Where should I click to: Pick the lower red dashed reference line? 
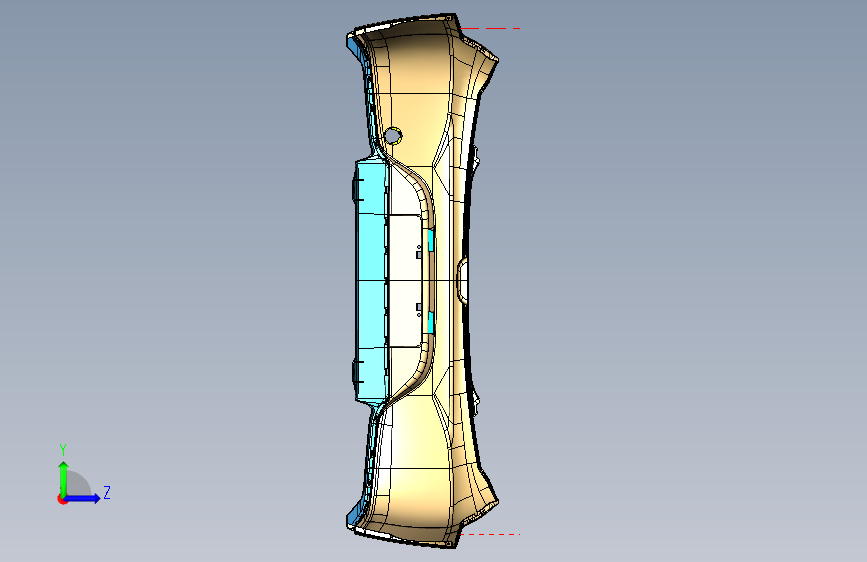tap(490, 534)
